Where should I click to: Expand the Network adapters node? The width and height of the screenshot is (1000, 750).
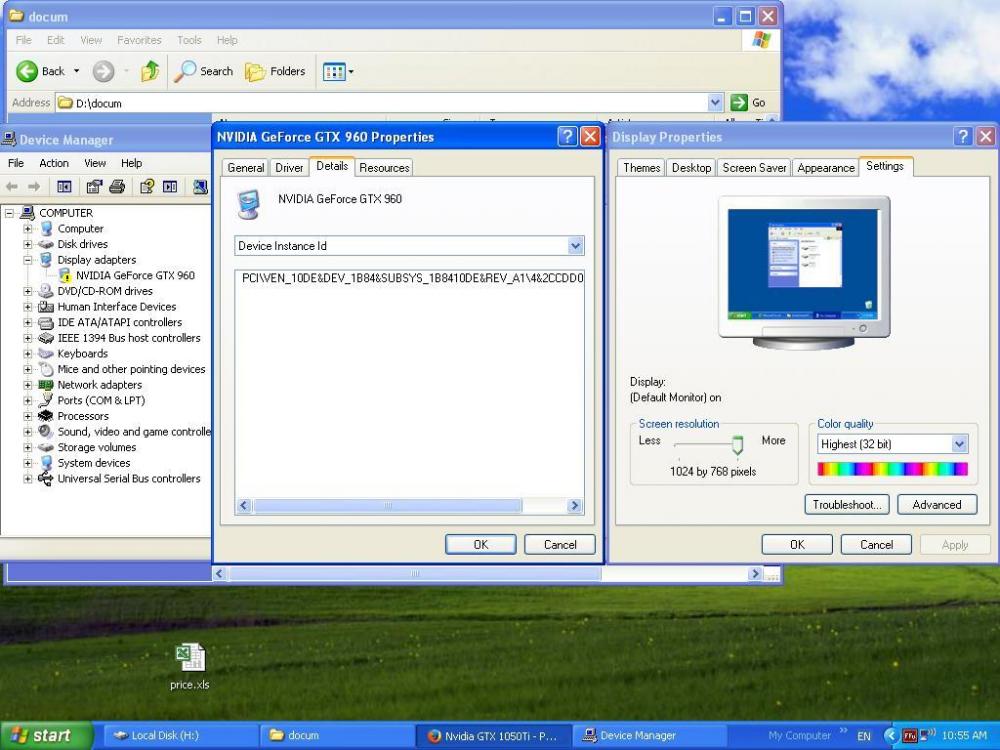click(x=28, y=385)
